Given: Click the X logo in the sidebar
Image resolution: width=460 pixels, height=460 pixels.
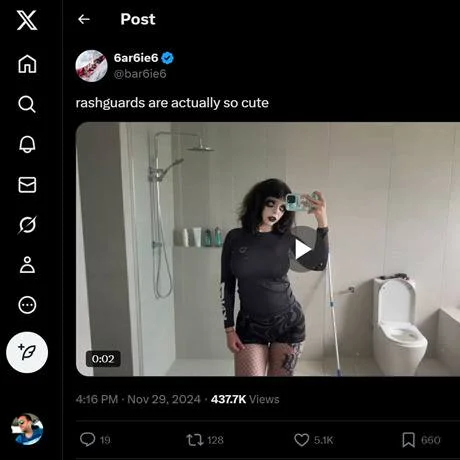Looking at the screenshot, I should (x=27, y=20).
